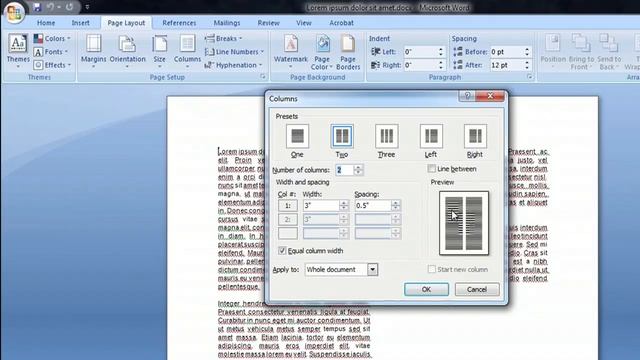Open theme Effects menu
Screen dimensions: 640x360
[x=53, y=65]
